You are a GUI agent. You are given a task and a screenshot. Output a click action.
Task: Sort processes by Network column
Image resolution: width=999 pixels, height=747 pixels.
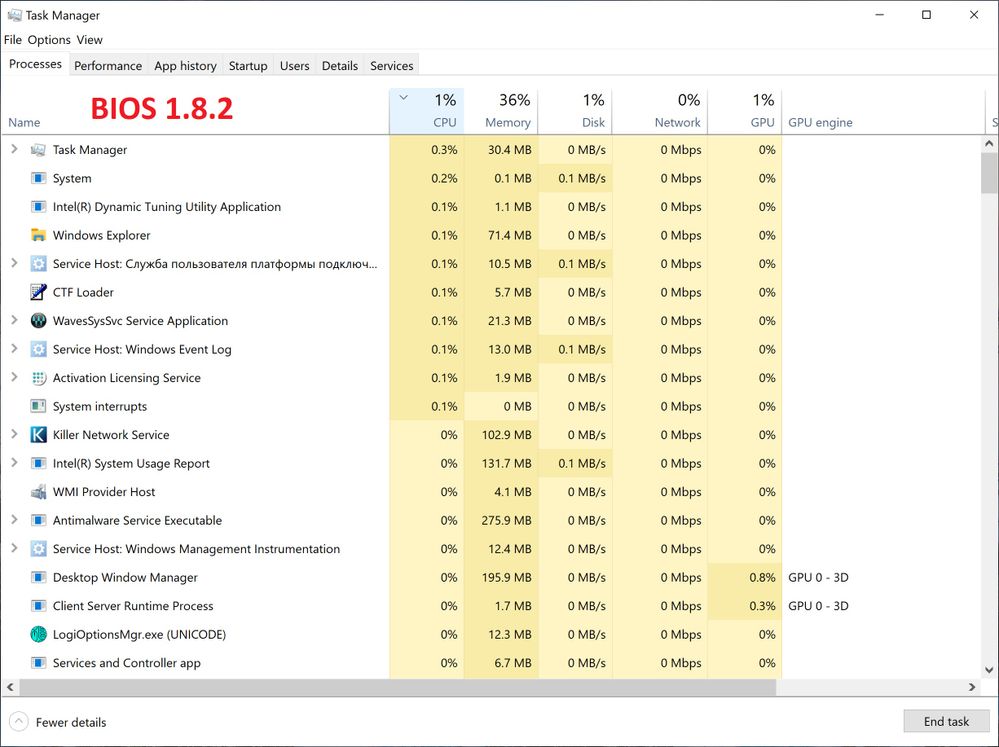click(x=659, y=111)
